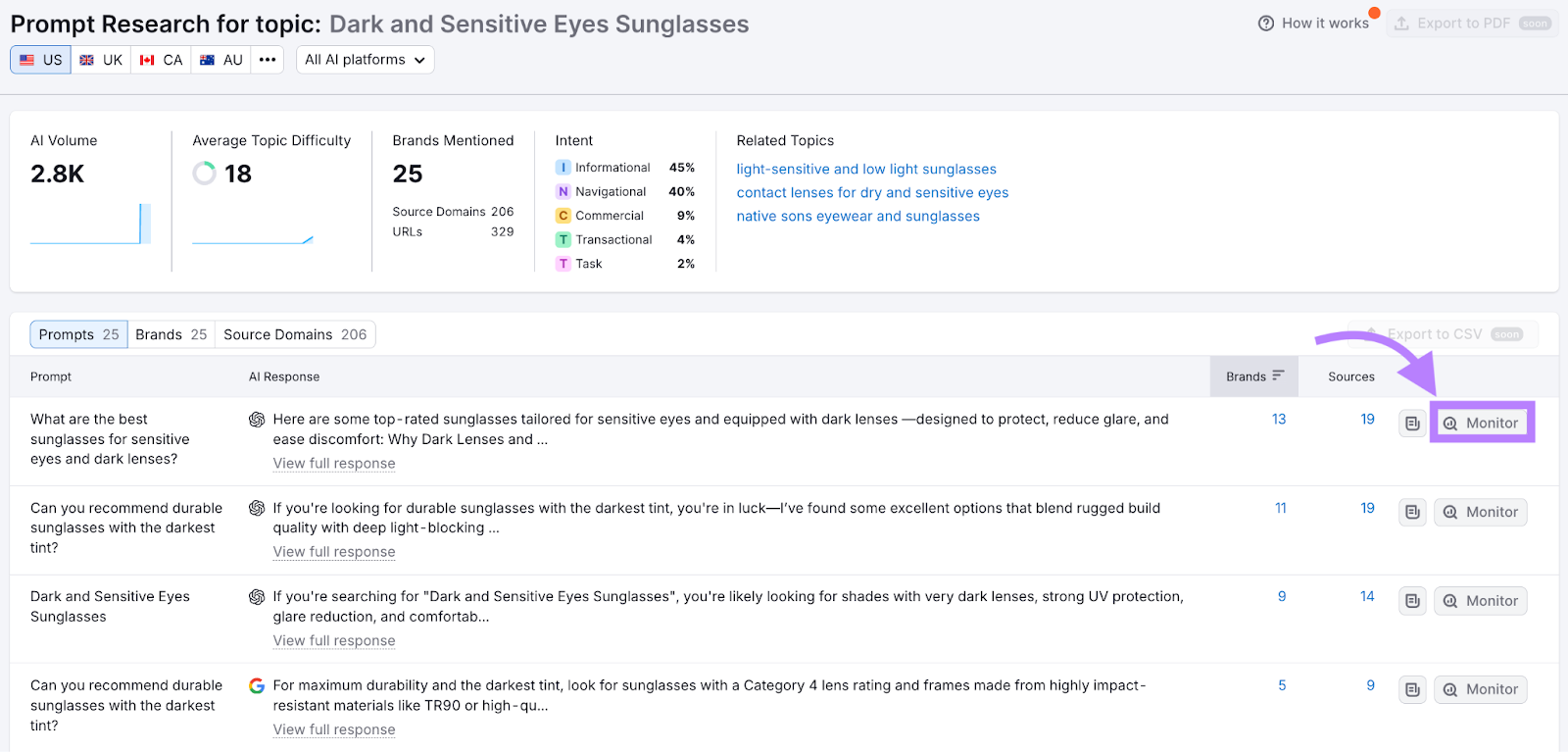Open View full response for the first prompt
Viewport: 1568px width, 752px height.
pyautogui.click(x=333, y=463)
